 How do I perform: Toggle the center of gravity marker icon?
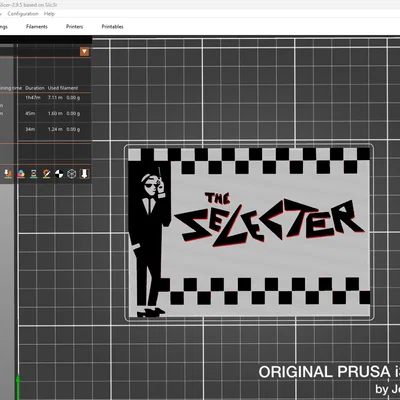click(59, 174)
